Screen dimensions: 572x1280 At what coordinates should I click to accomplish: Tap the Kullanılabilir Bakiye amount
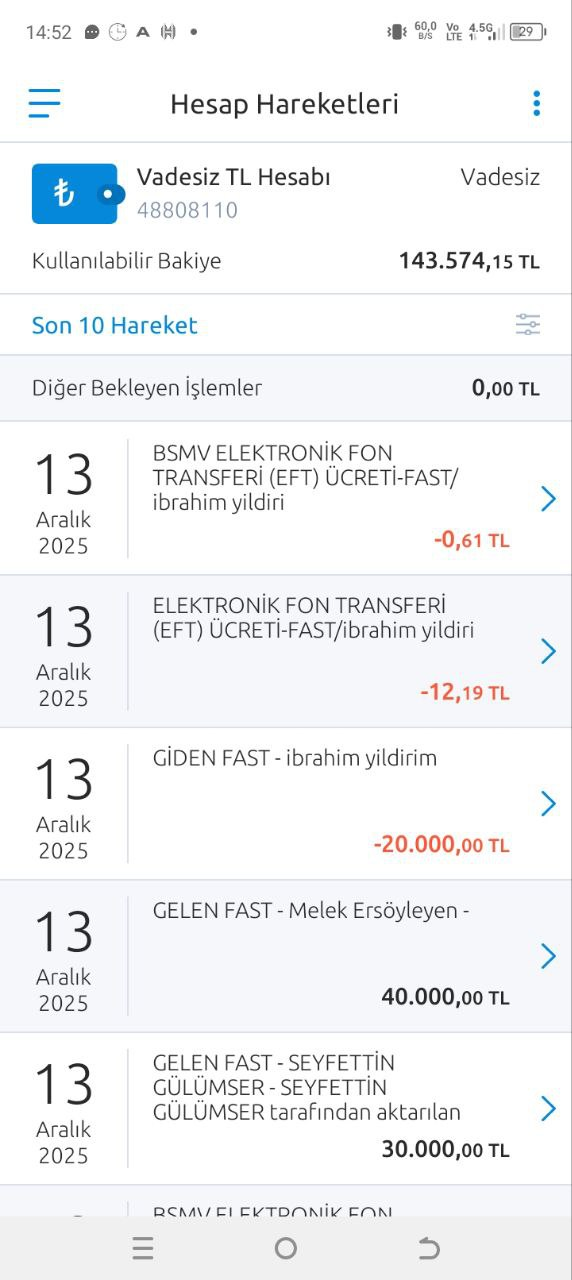tap(469, 261)
